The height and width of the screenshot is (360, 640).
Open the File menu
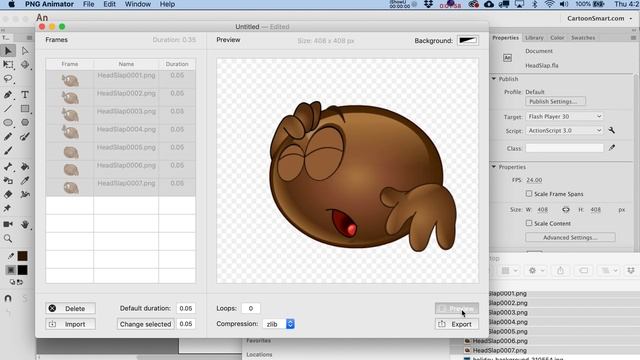(x=89, y=4)
